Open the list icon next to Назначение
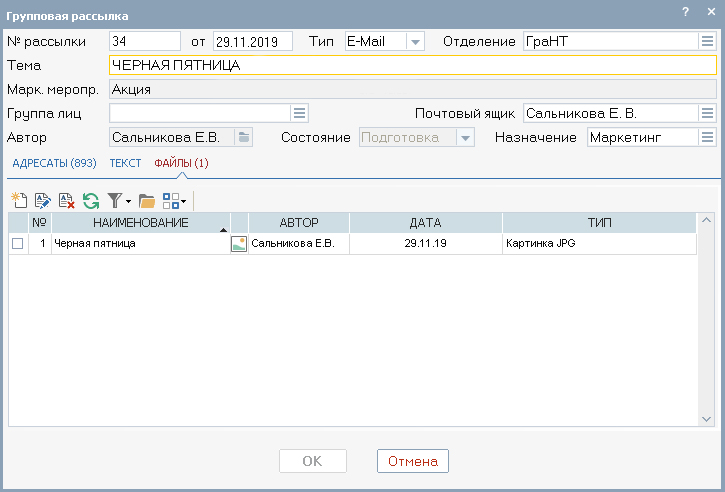This screenshot has height=492, width=725. [x=707, y=137]
